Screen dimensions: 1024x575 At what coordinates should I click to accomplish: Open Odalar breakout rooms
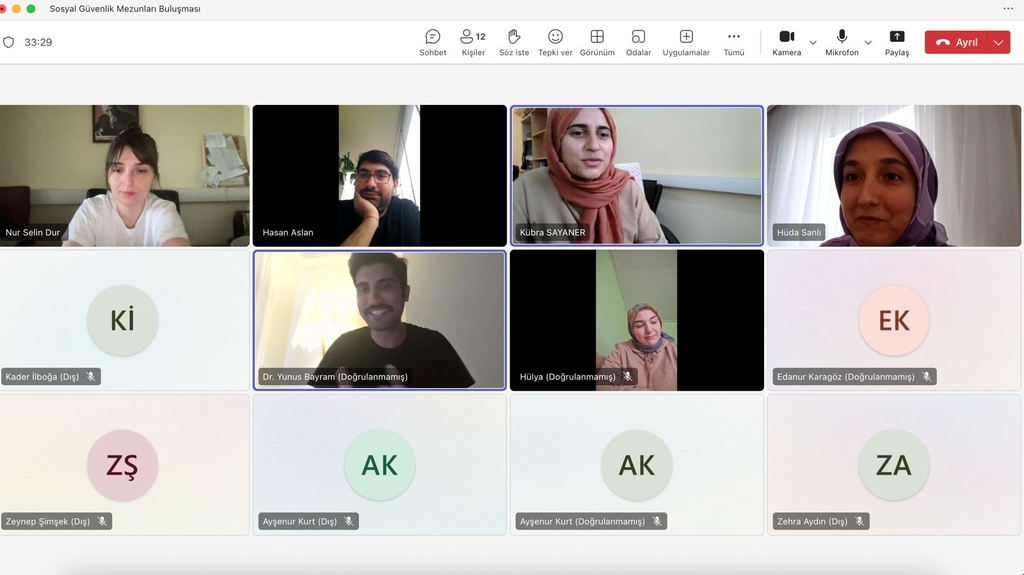[638, 42]
